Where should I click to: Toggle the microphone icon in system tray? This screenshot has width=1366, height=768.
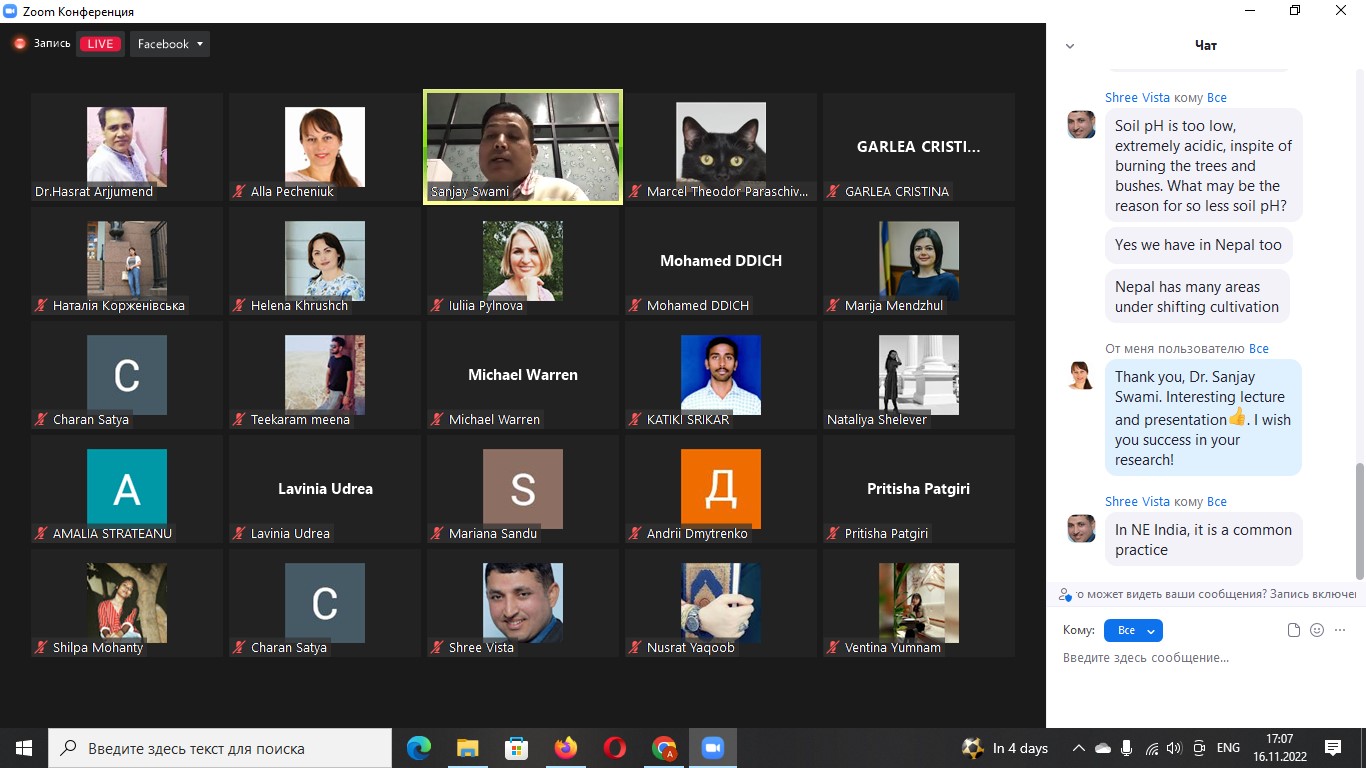tap(1127, 748)
